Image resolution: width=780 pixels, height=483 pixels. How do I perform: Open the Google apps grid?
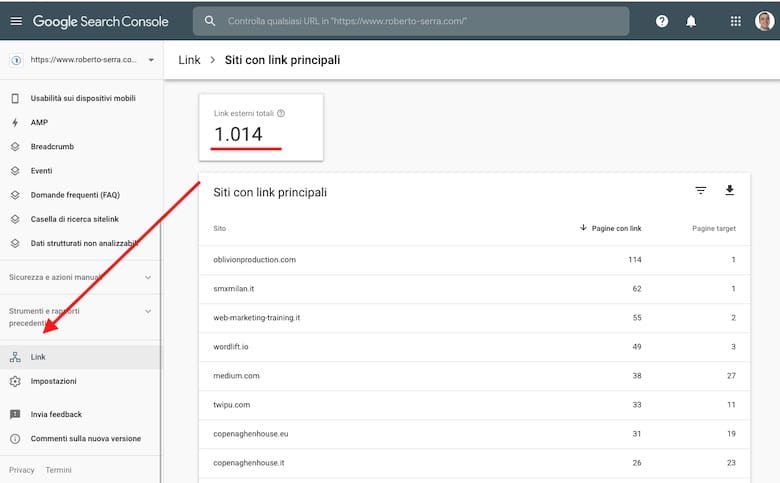(x=735, y=21)
